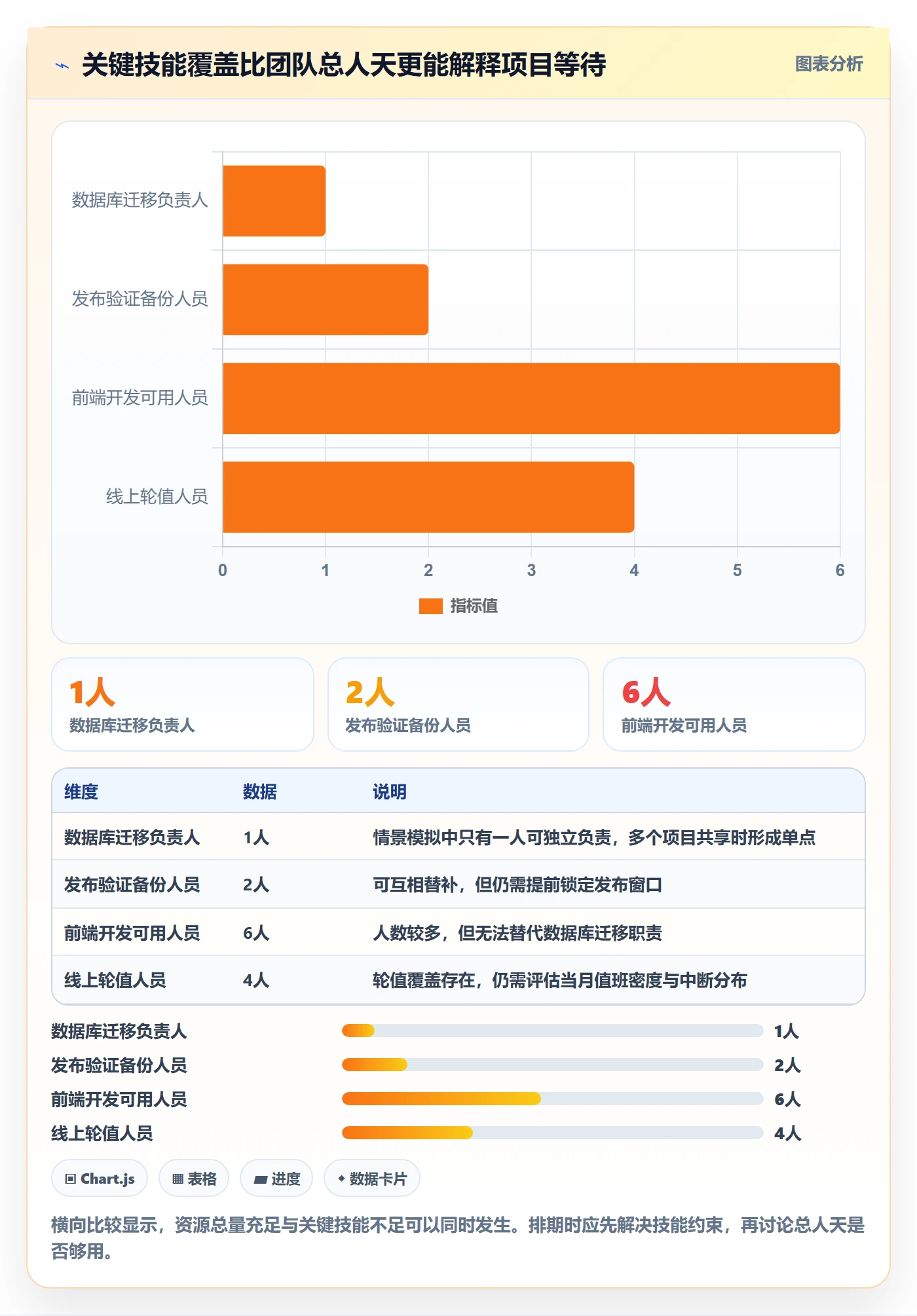
Task: Click the 前端开发可用人员 bar in chart
Action: coord(531,398)
